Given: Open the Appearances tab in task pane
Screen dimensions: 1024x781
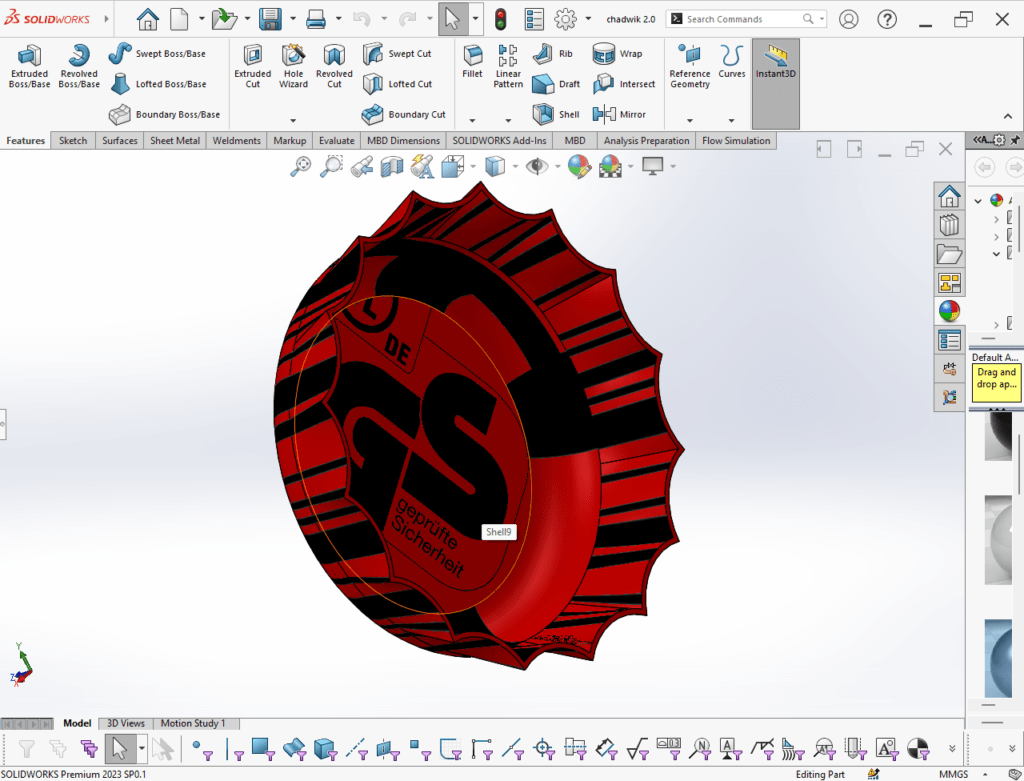Looking at the screenshot, I should coord(949,311).
